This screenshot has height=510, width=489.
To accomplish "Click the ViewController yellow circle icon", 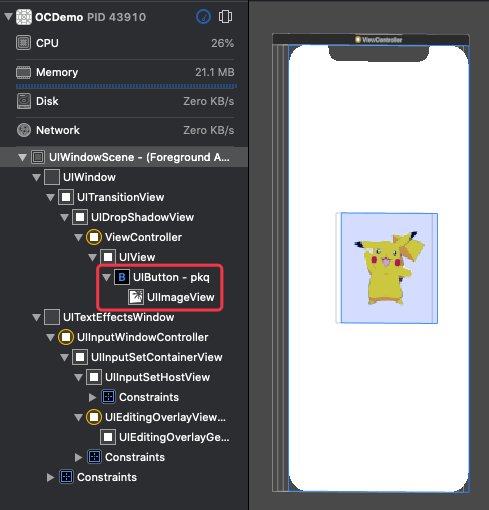I will pos(94,237).
